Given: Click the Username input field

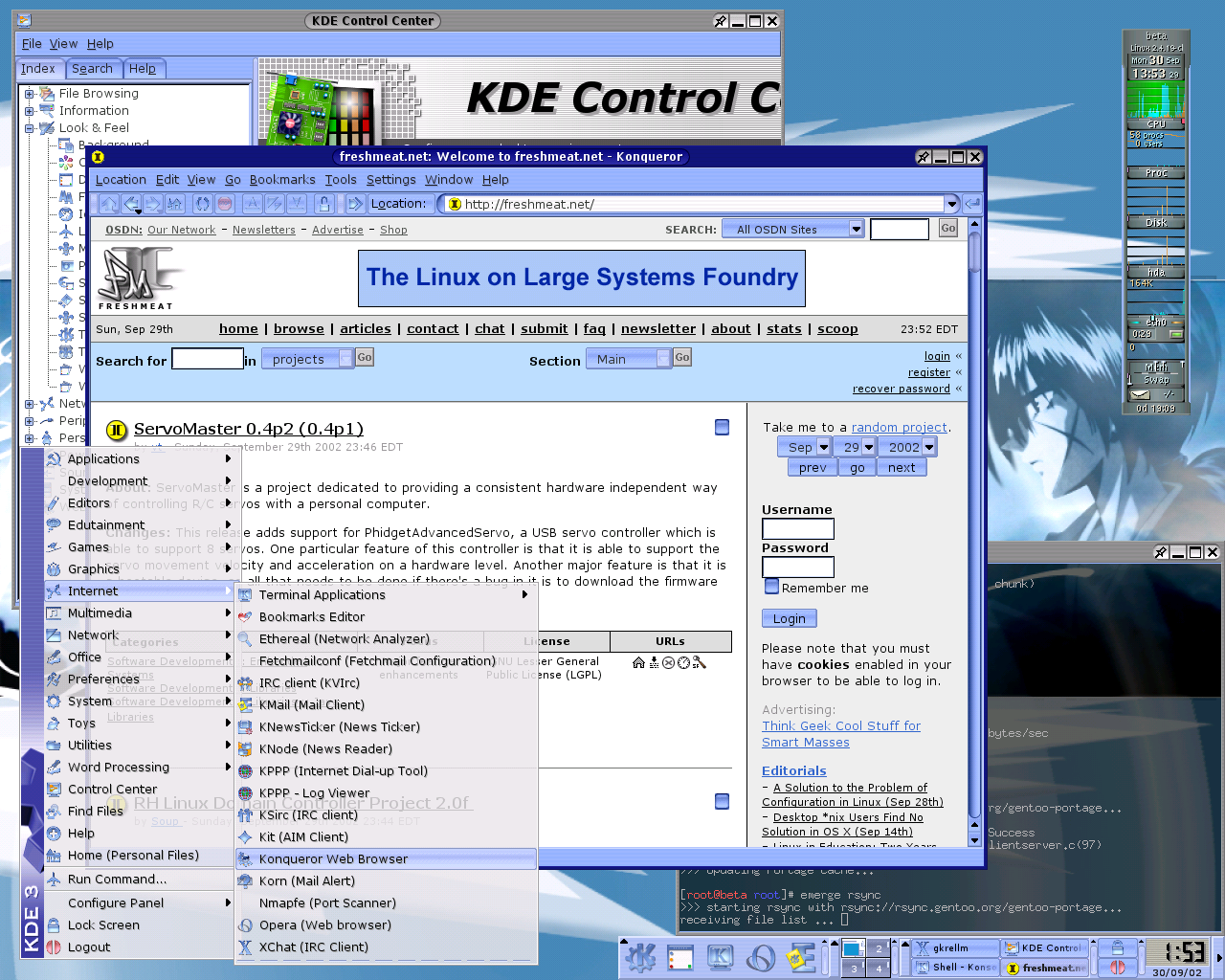Looking at the screenshot, I should [798, 529].
